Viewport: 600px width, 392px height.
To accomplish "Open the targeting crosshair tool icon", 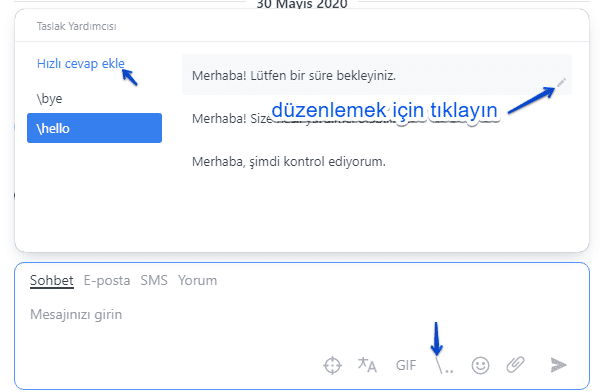I will (x=332, y=365).
